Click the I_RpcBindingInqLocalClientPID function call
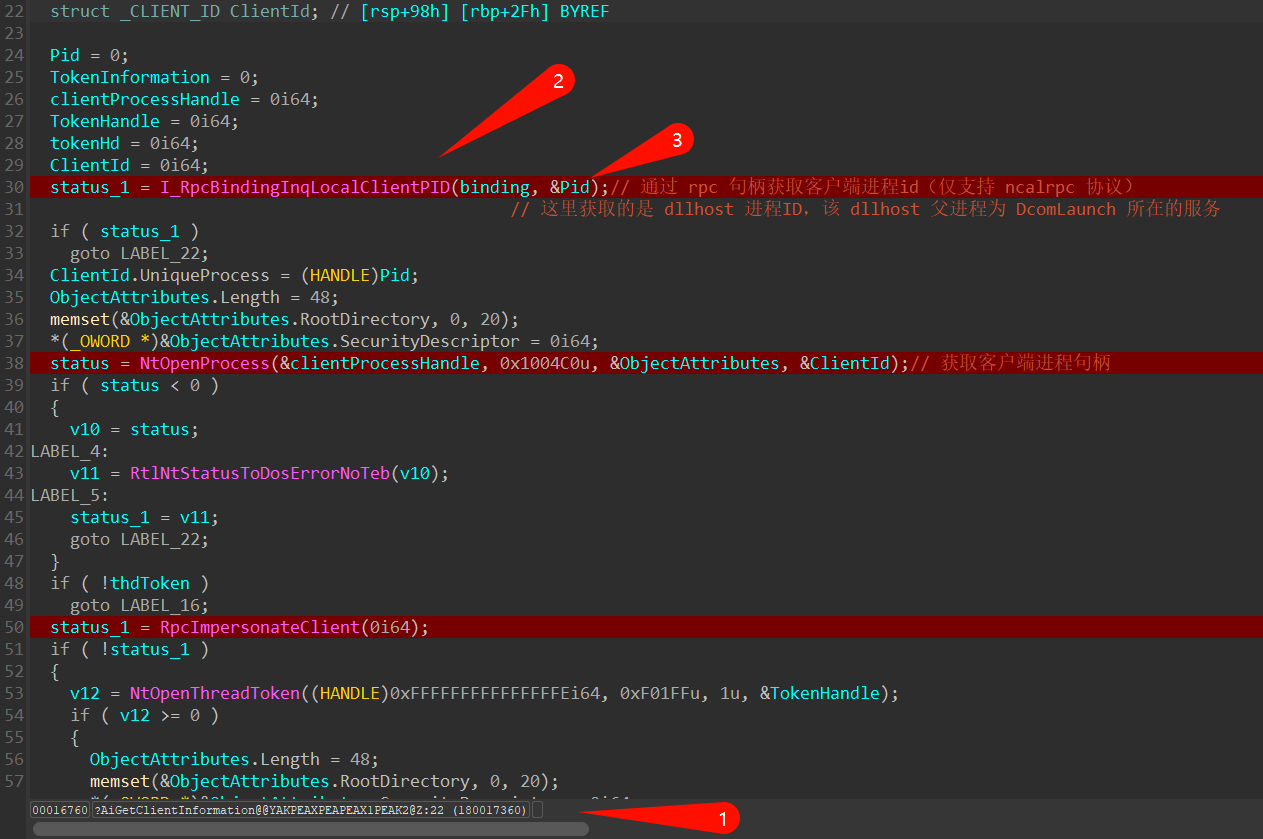 pyautogui.click(x=304, y=187)
